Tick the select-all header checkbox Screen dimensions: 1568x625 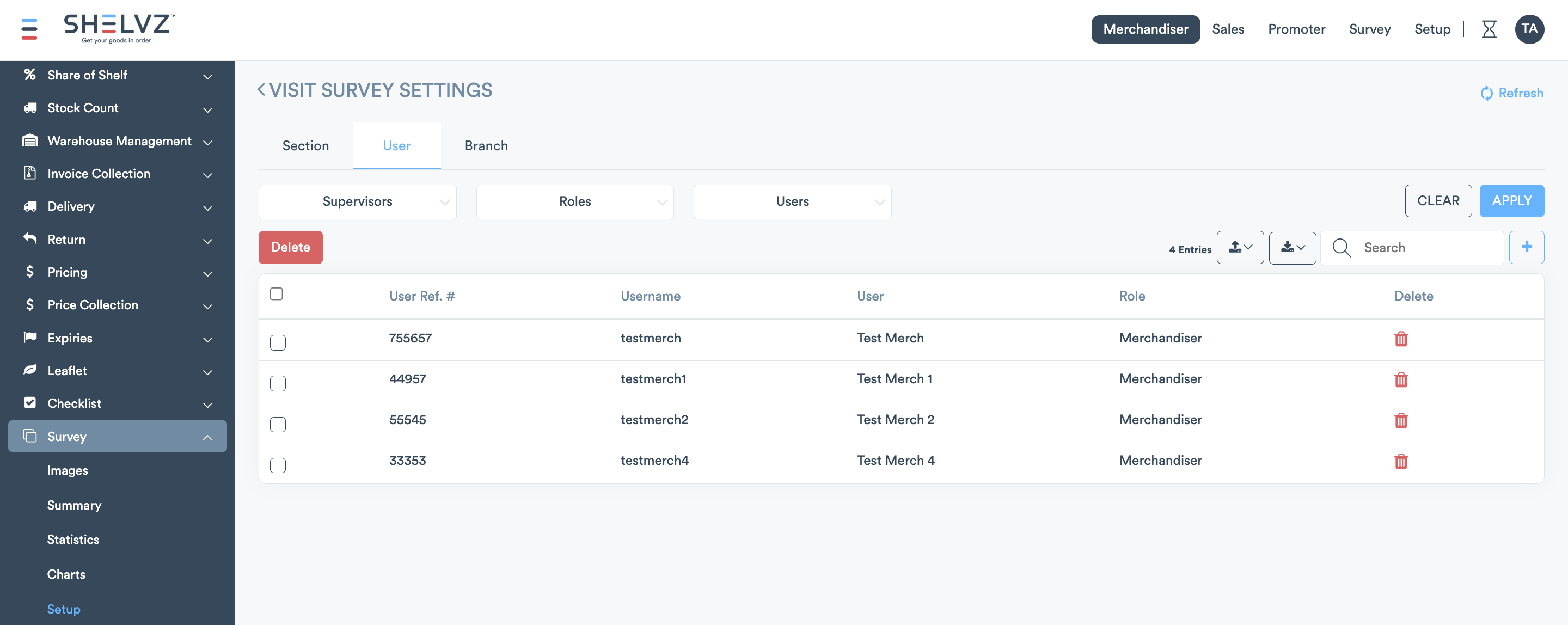click(x=277, y=294)
